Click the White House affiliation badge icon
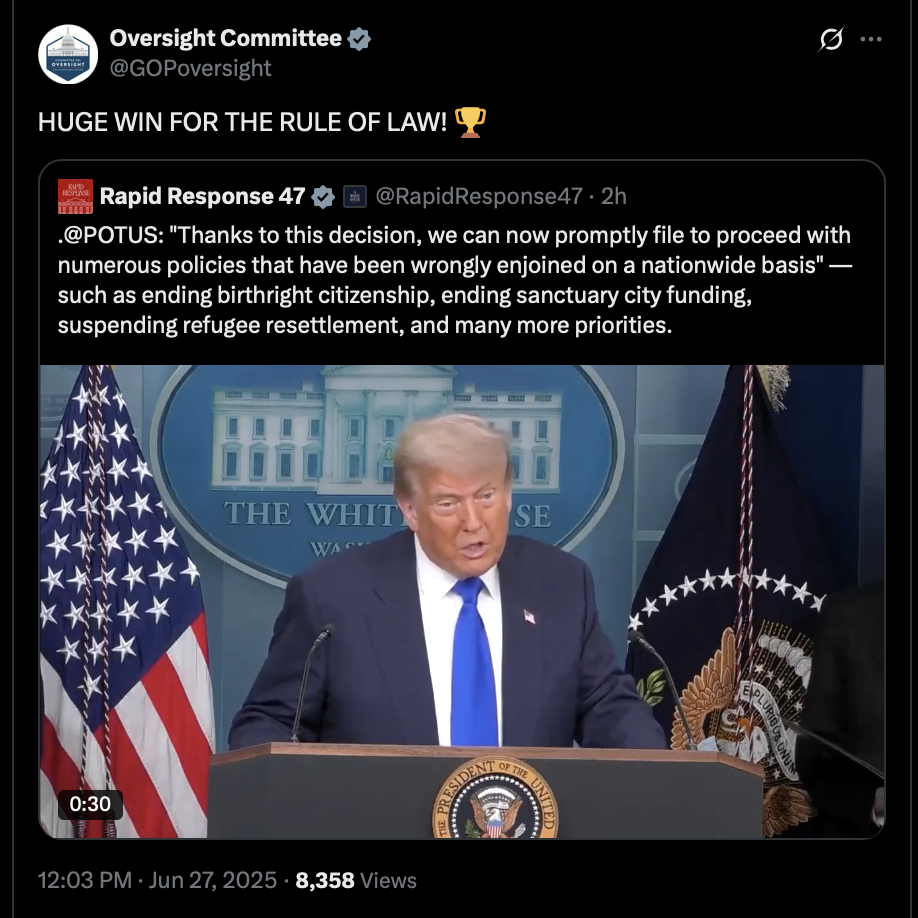 click(x=354, y=197)
